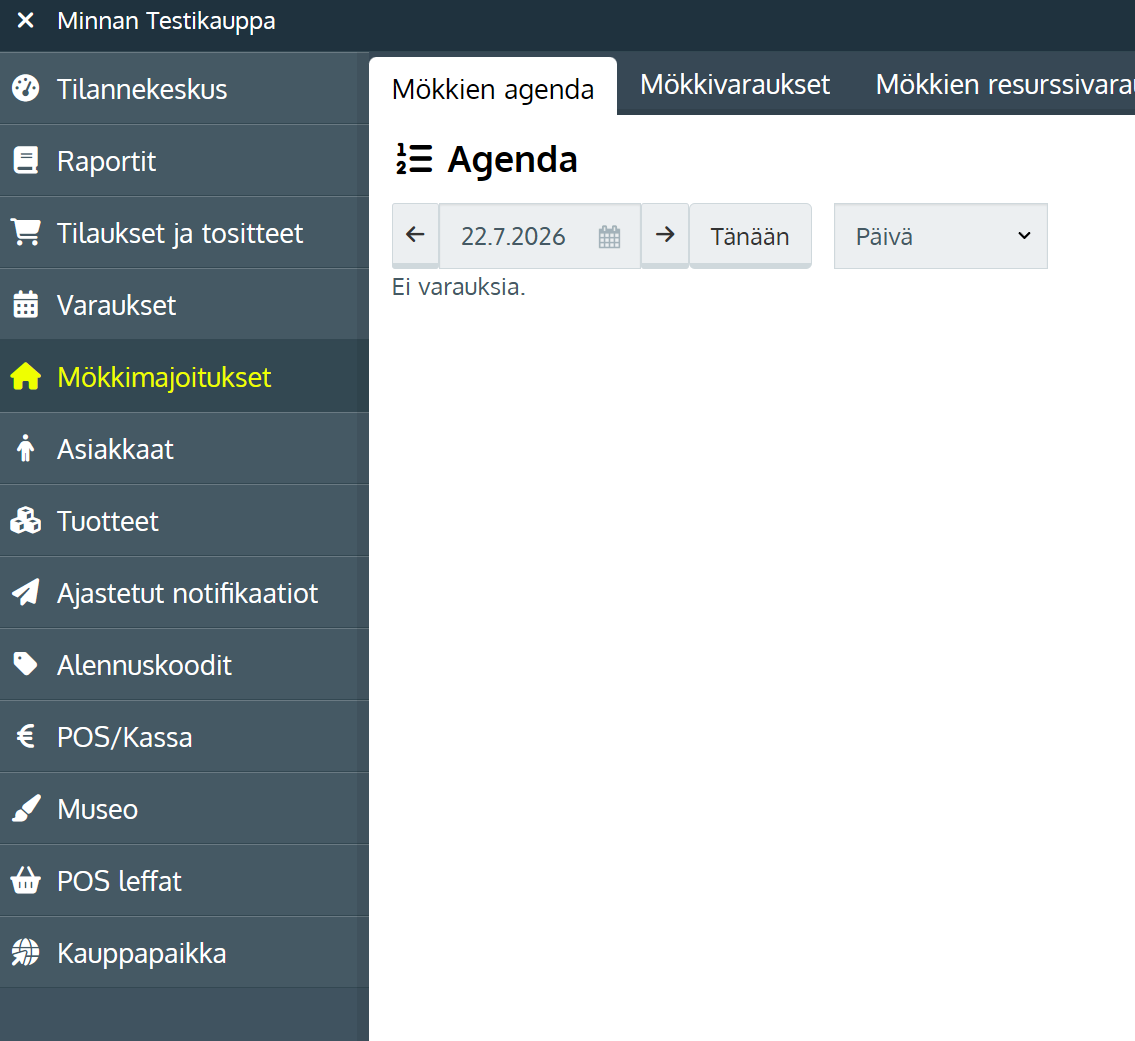
Task: Click the date field showing 22.7.2026
Action: tap(539, 236)
